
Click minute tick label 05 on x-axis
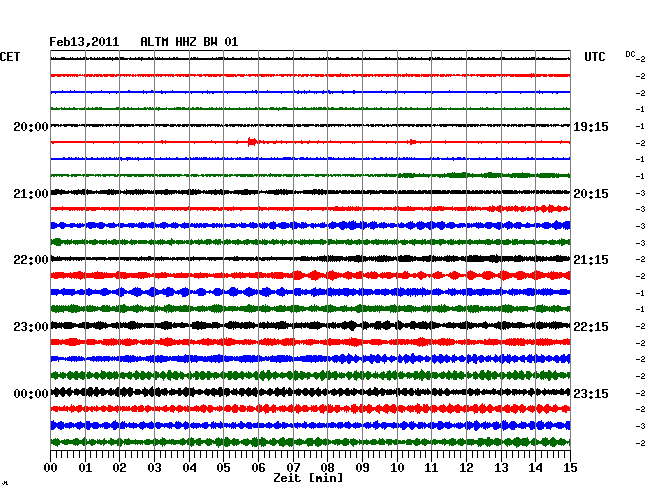[223, 468]
